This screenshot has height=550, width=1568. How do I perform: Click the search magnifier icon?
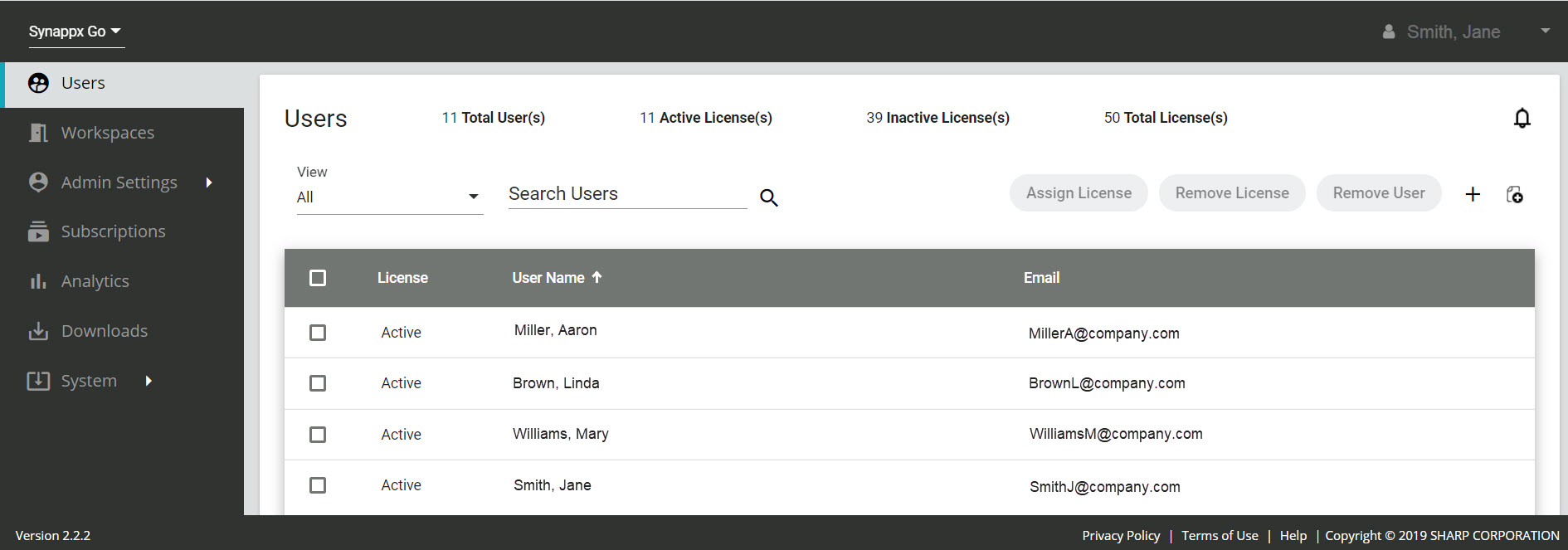tap(769, 197)
